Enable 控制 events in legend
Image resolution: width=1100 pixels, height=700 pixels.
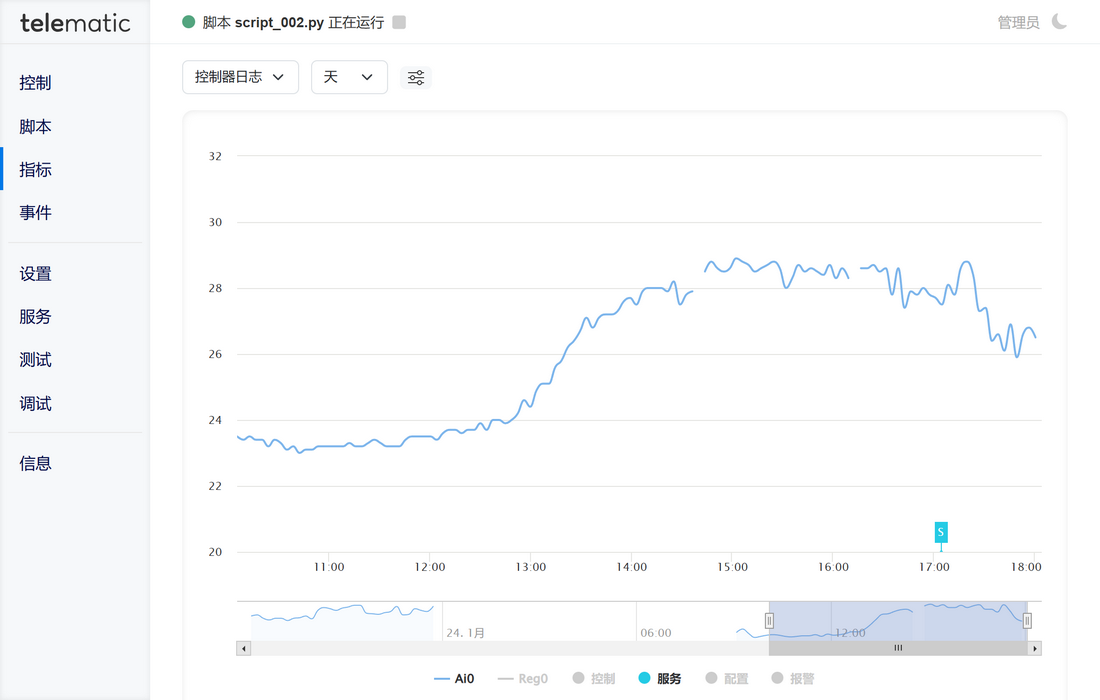click(594, 679)
